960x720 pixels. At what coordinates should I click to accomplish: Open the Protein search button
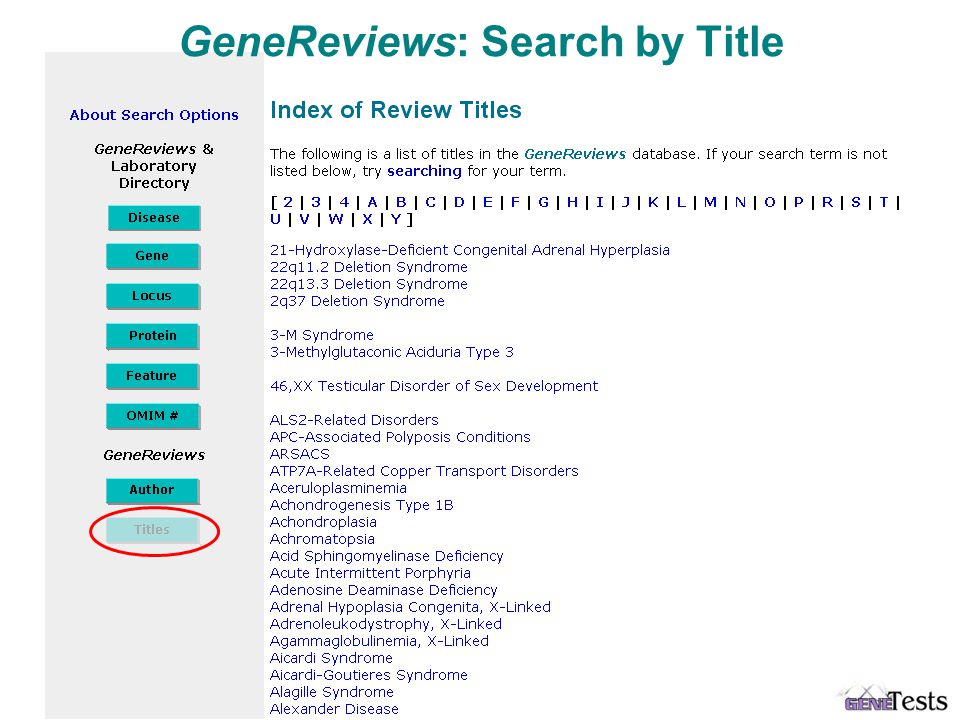[152, 336]
